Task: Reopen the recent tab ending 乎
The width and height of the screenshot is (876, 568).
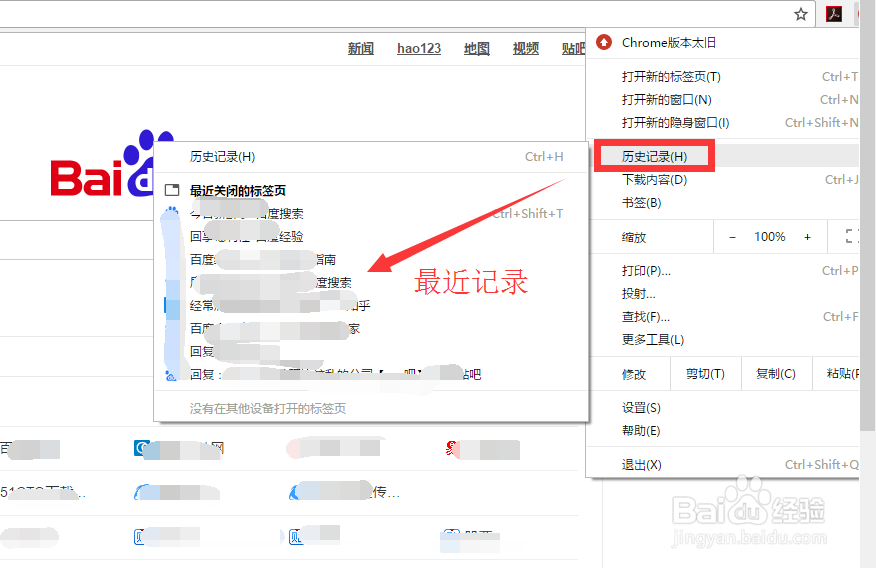Action: pos(371,306)
